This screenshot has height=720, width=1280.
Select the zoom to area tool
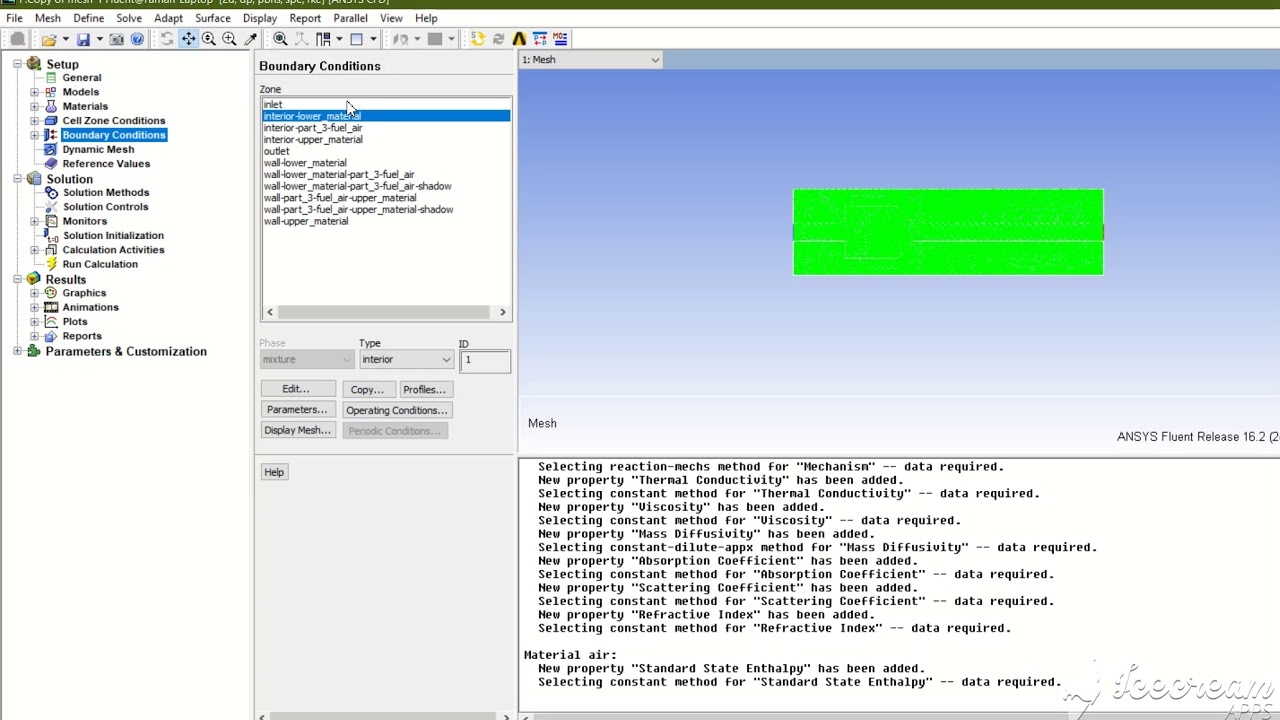[x=229, y=39]
